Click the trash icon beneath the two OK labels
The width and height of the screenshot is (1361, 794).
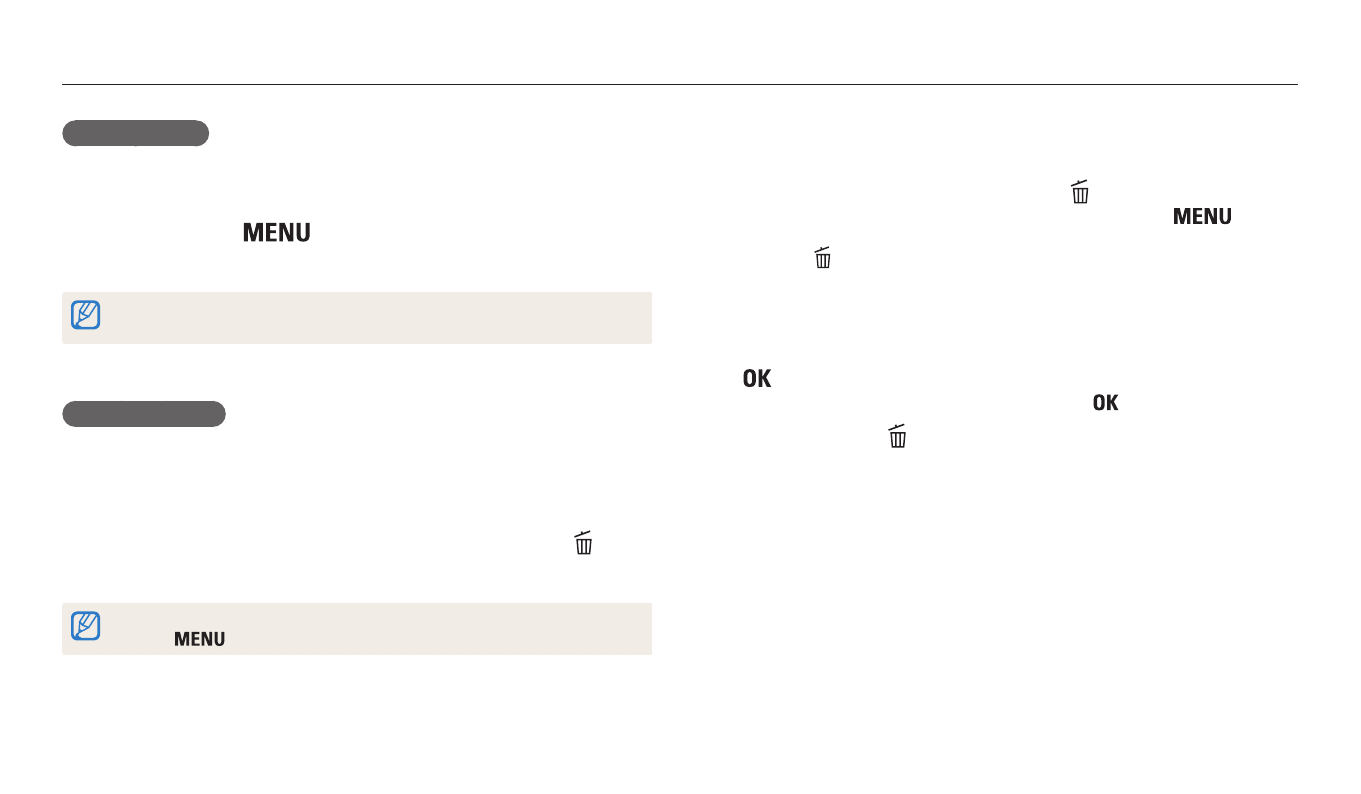click(x=897, y=437)
